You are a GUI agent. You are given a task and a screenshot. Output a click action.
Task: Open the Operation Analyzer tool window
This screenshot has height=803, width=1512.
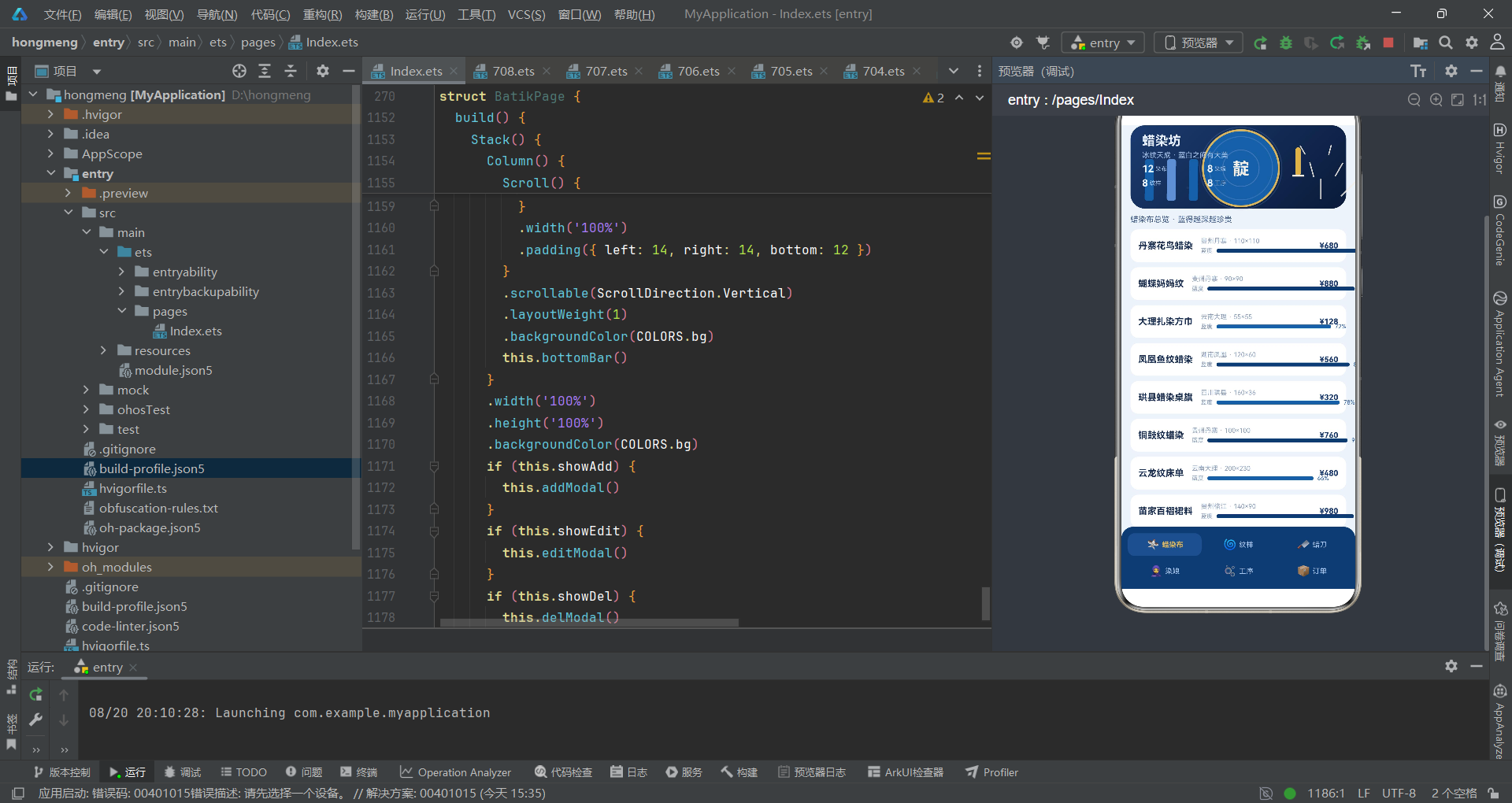point(455,772)
